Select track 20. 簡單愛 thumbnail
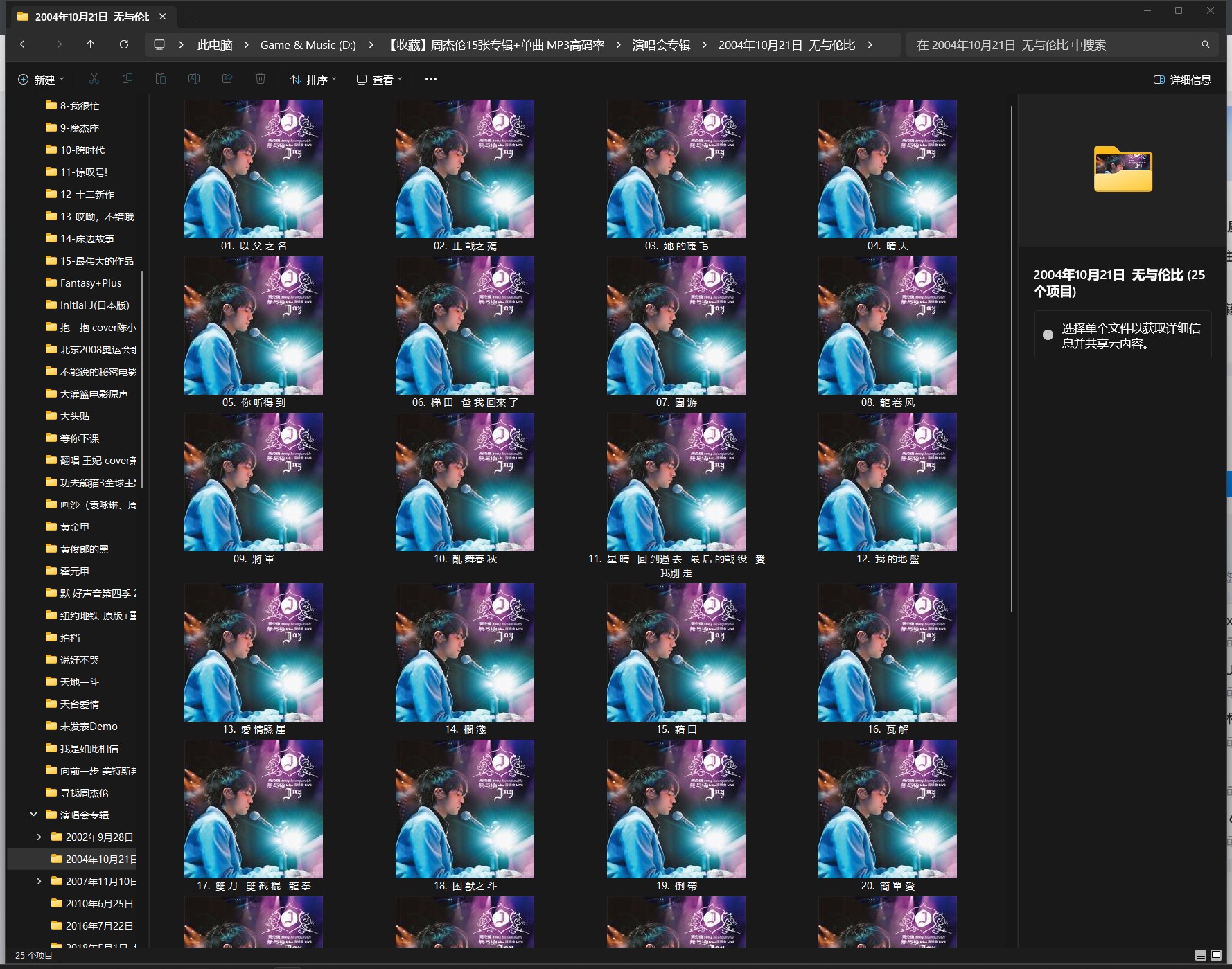This screenshot has height=969, width=1232. [x=888, y=809]
